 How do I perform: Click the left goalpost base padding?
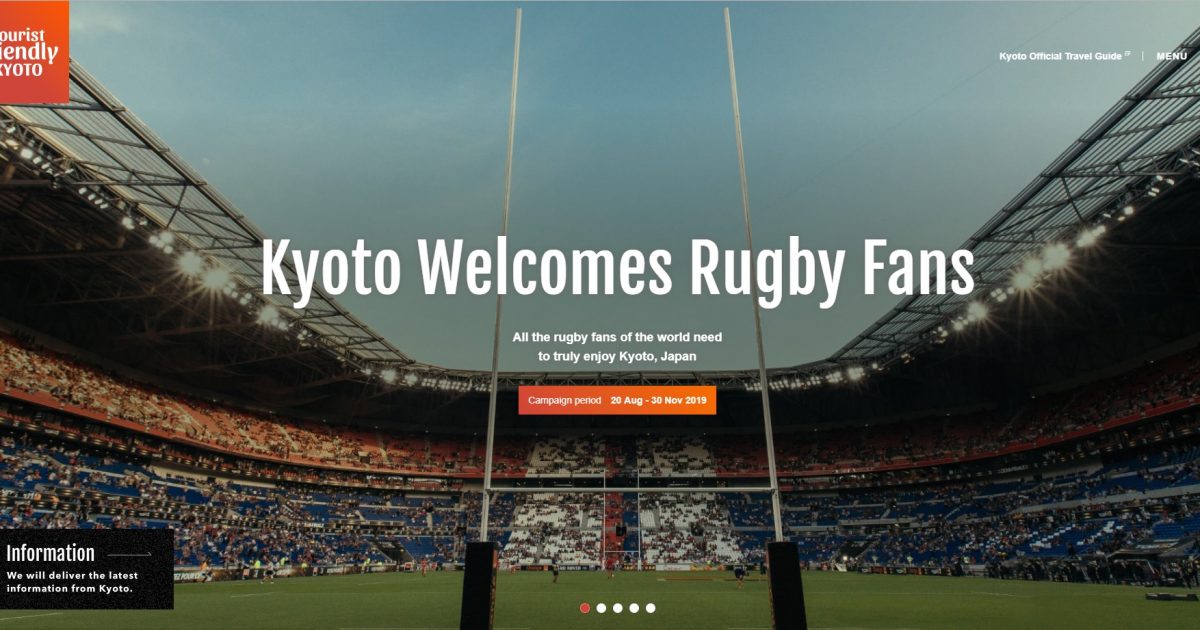point(479,586)
